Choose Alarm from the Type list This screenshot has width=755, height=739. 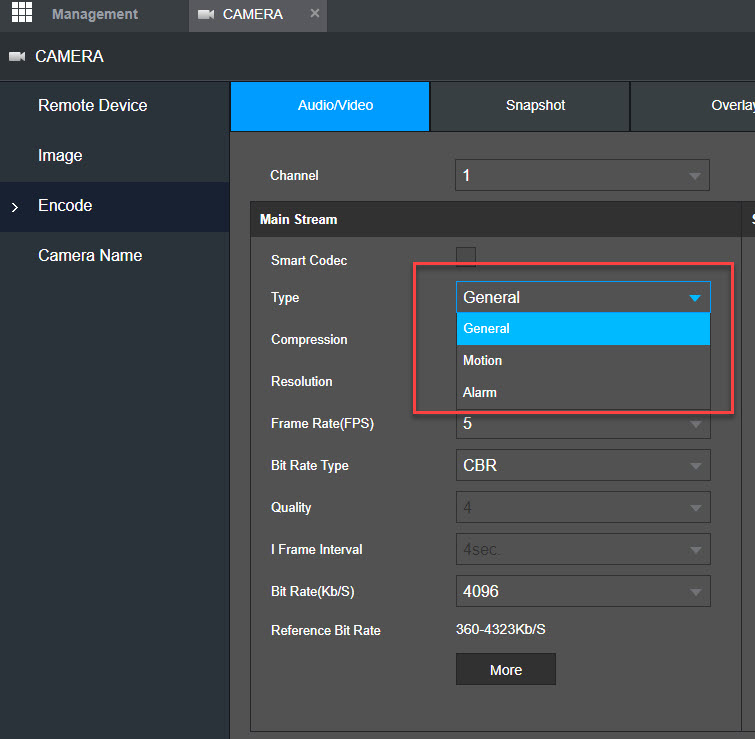click(583, 392)
